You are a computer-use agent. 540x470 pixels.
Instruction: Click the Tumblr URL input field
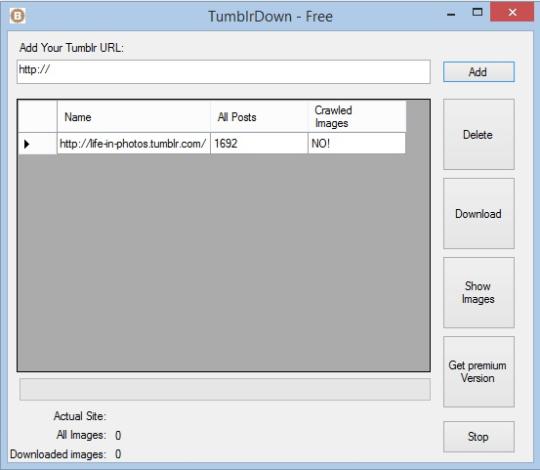(x=224, y=72)
